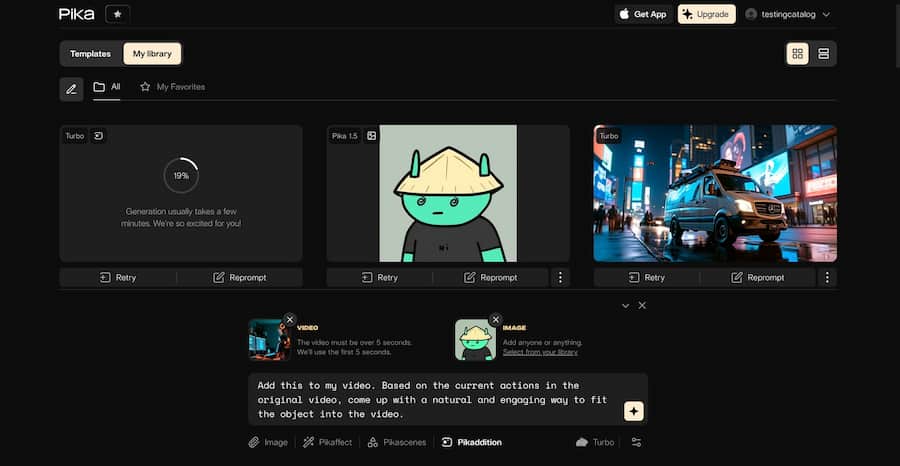
Task: Click the Get App button
Action: tap(643, 14)
